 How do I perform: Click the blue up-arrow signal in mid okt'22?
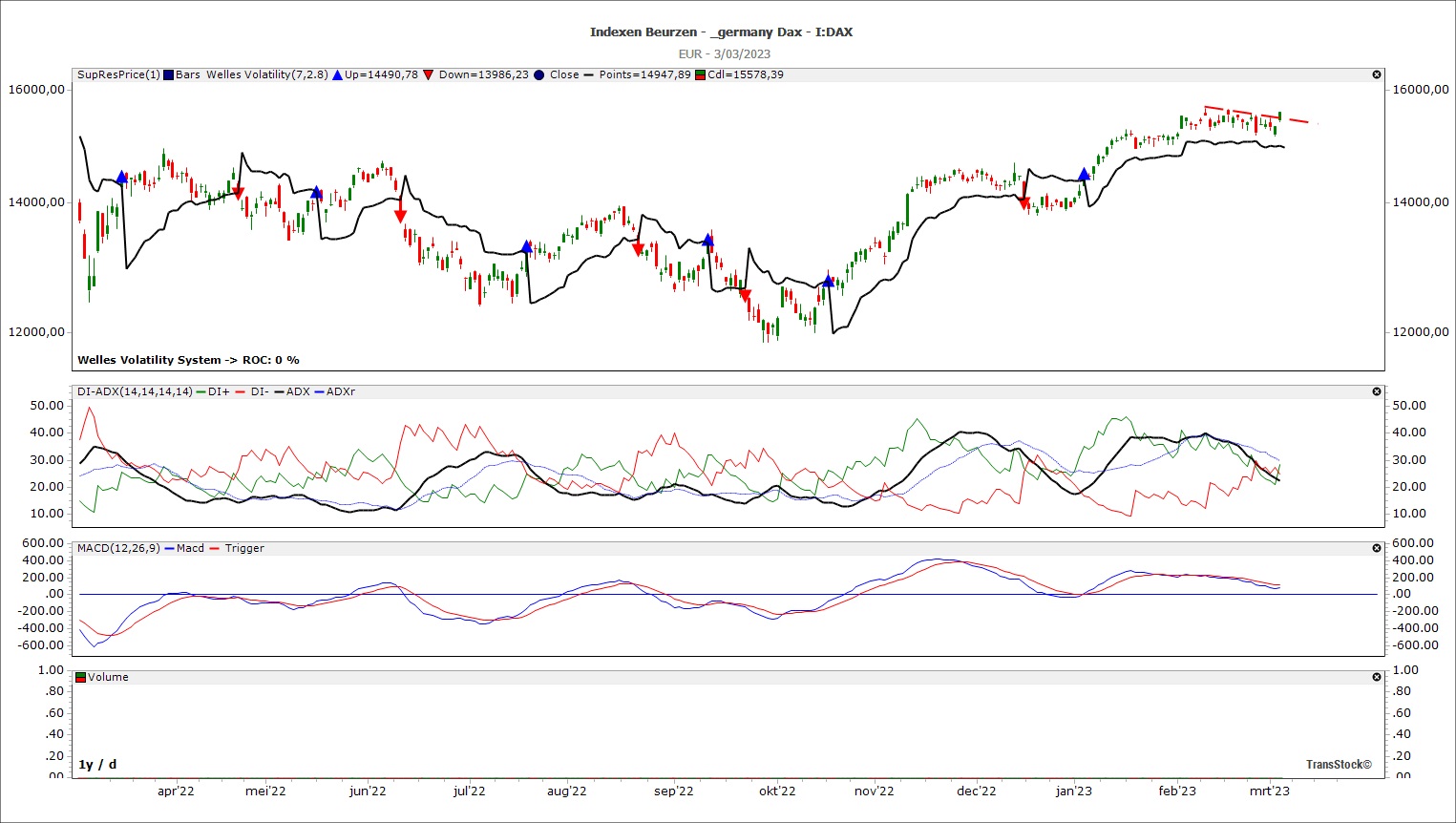pos(828,281)
